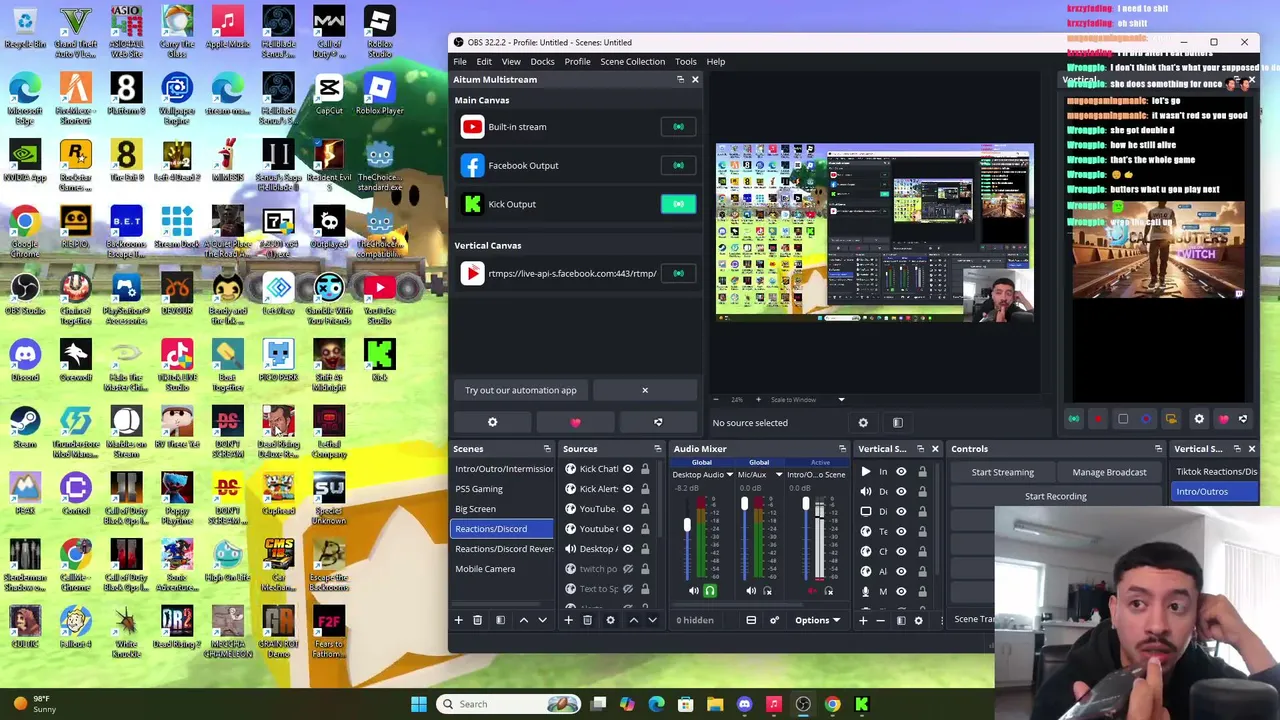Hide the Desktop Audio source in Sources
1280x720 pixels.
(628, 549)
